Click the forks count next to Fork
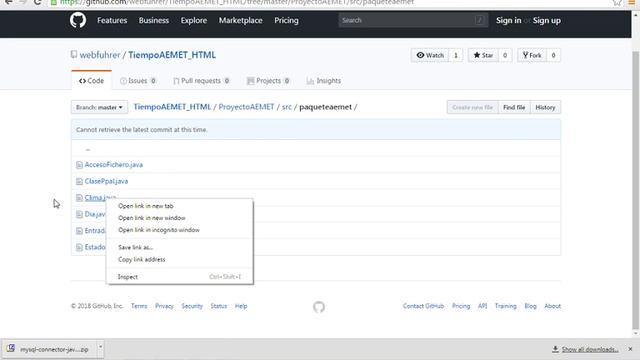 553,55
